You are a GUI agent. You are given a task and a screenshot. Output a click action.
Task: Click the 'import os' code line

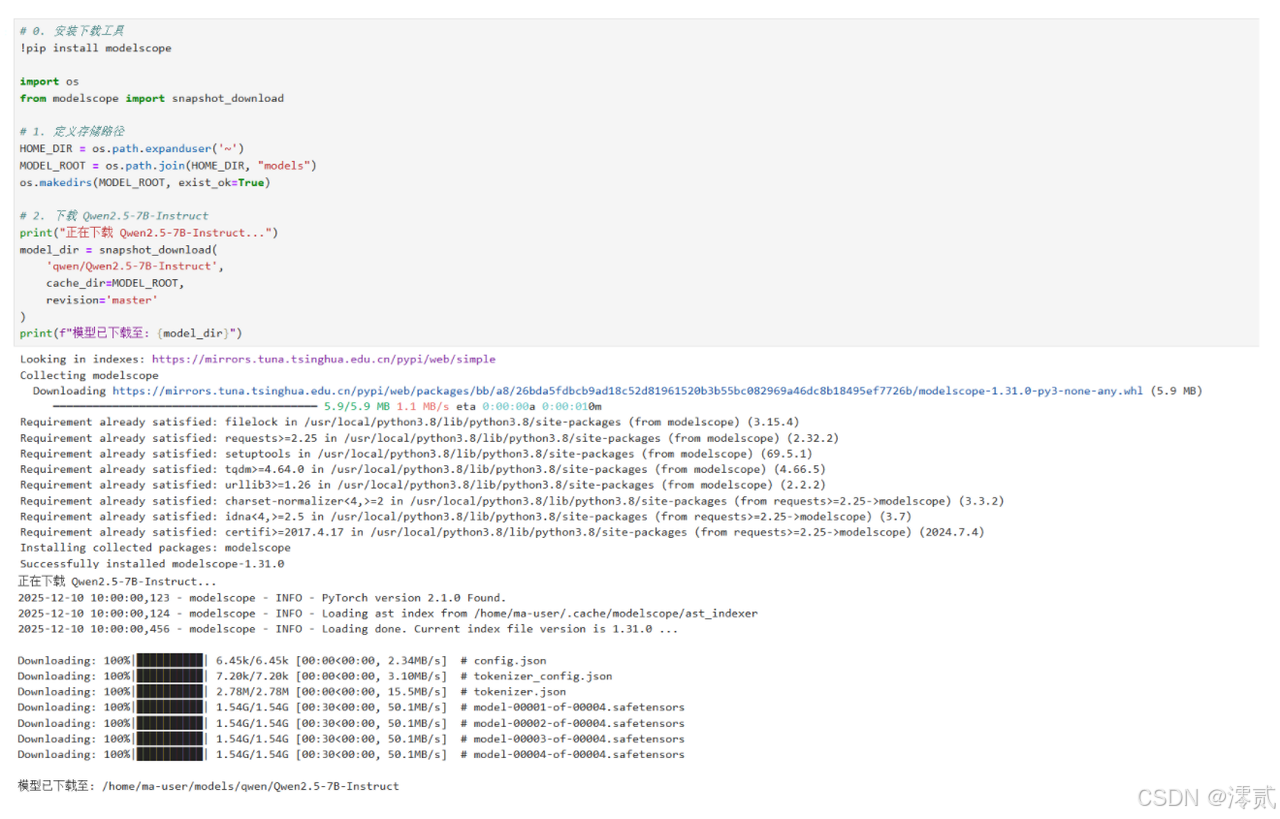(x=49, y=81)
